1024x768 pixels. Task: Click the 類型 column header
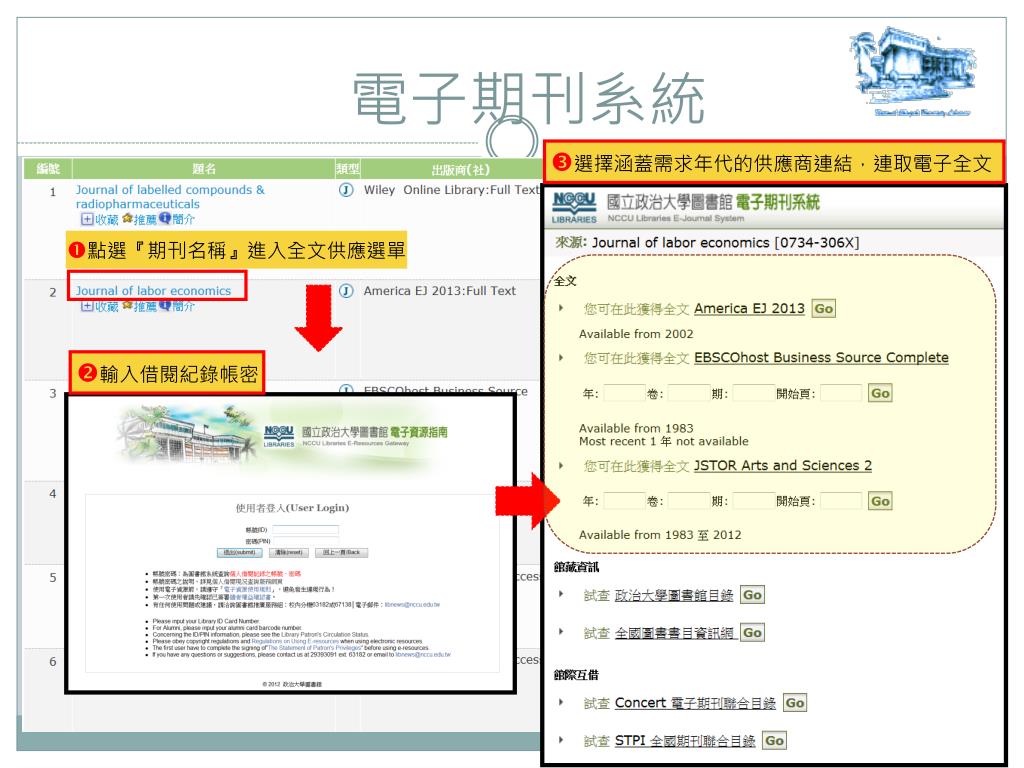[347, 168]
